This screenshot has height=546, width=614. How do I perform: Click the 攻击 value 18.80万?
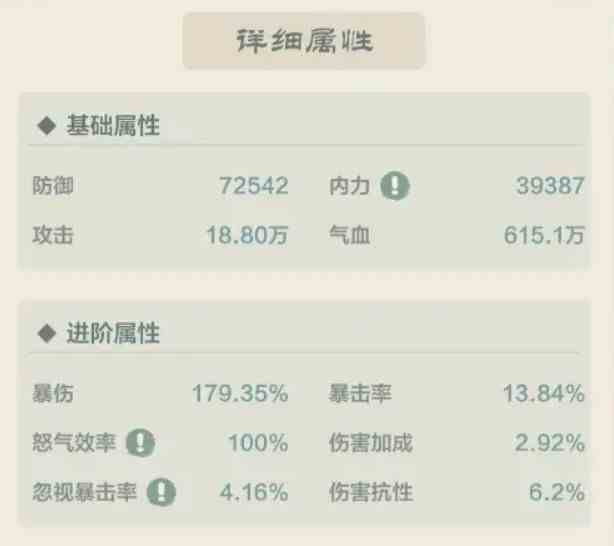(x=247, y=235)
